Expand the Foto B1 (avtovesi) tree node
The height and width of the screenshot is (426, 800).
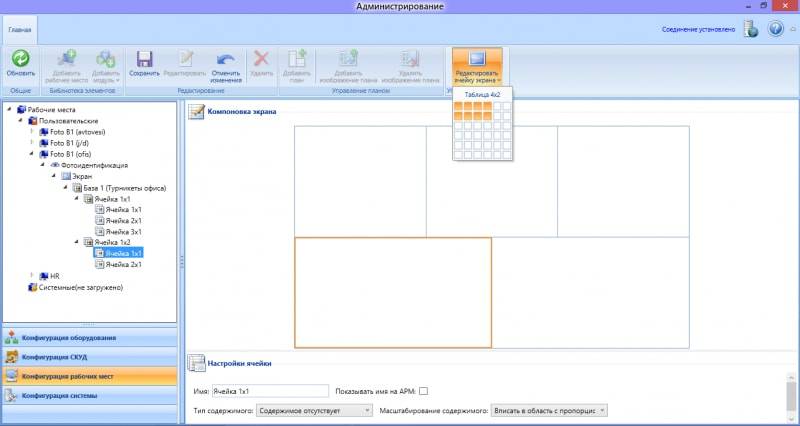tap(32, 131)
